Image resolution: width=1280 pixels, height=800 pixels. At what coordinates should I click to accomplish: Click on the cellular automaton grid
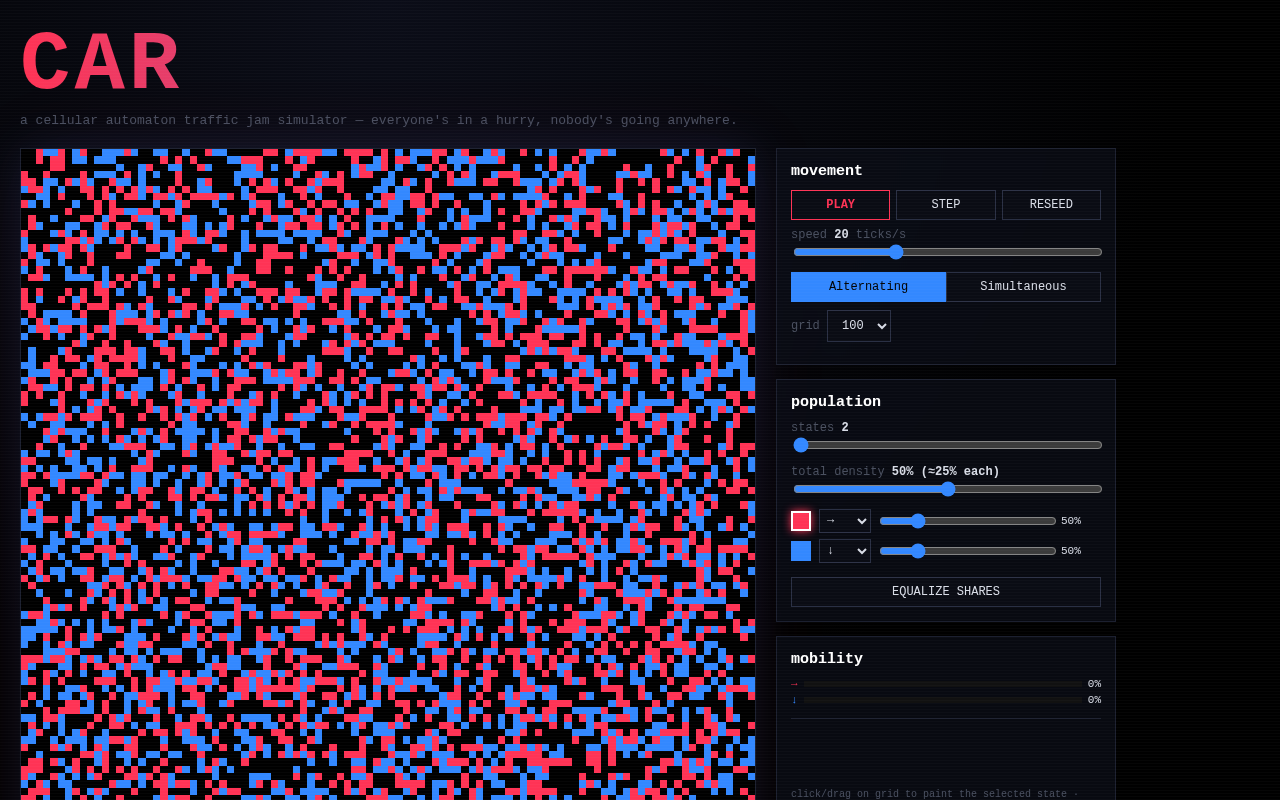click(x=388, y=474)
